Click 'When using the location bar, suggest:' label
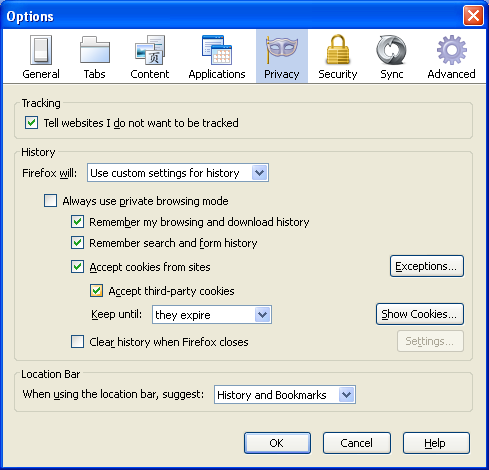The width and height of the screenshot is (489, 470). (113, 394)
